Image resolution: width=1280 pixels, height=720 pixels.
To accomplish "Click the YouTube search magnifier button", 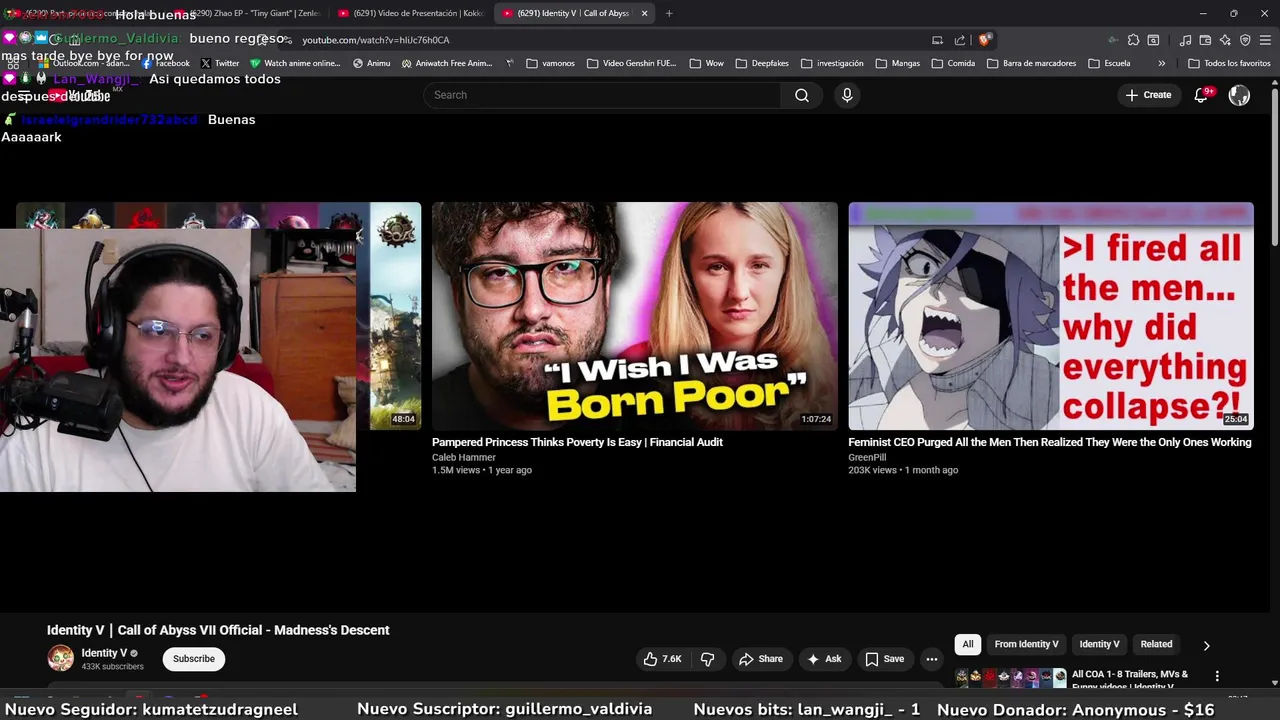I will [x=801, y=95].
